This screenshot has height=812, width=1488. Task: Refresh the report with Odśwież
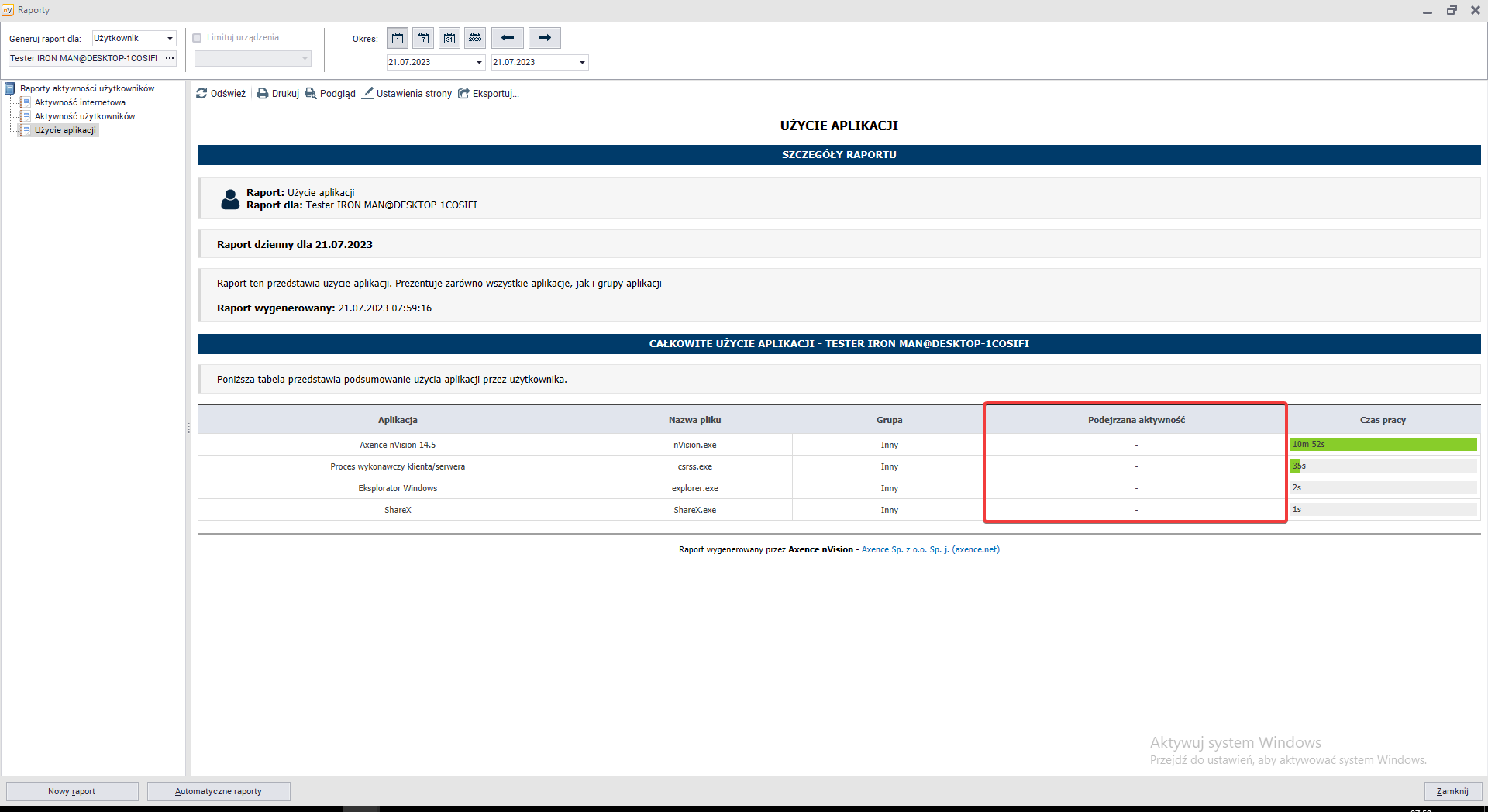221,94
